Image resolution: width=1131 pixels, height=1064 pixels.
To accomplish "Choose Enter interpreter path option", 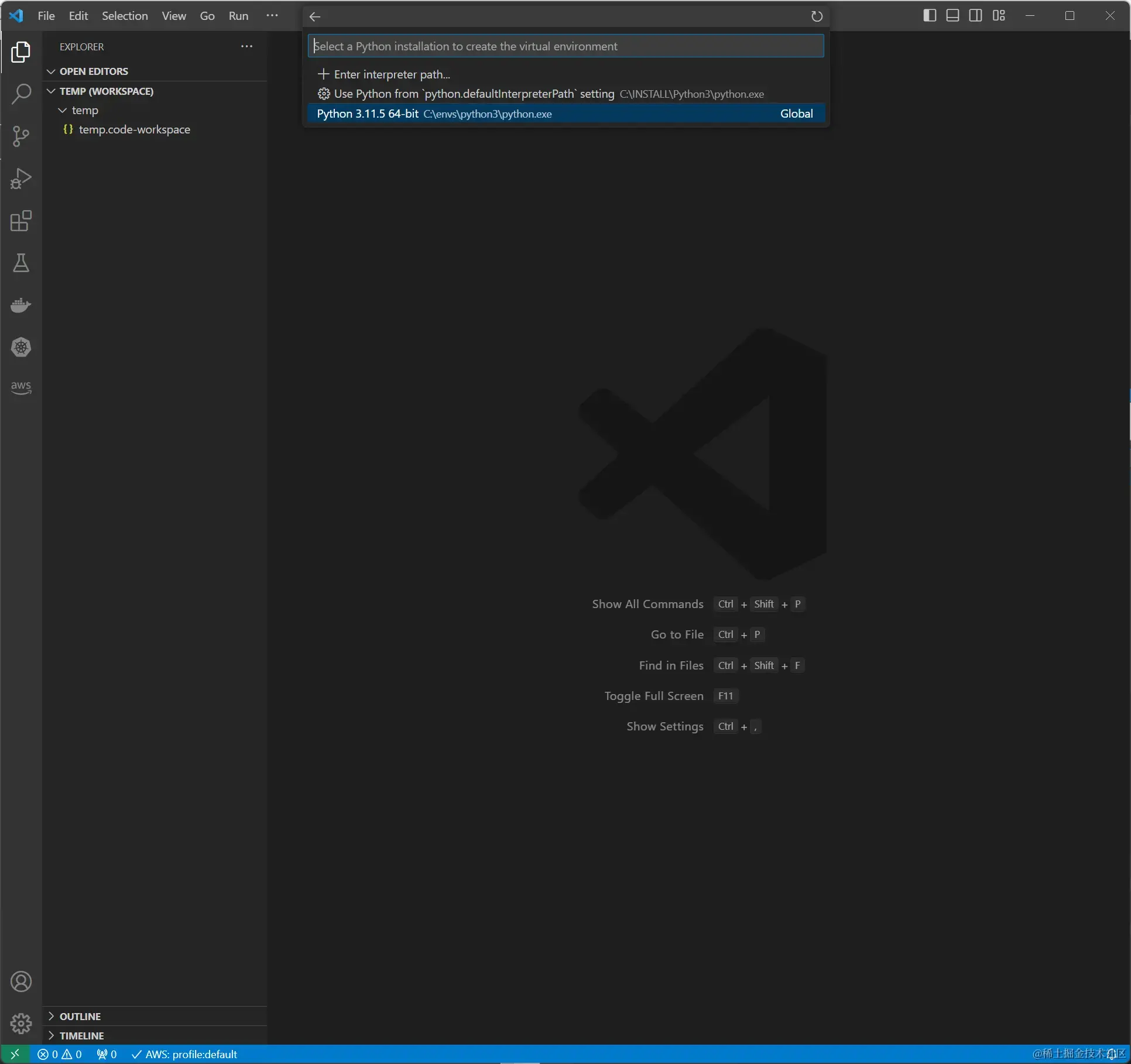I will (392, 74).
